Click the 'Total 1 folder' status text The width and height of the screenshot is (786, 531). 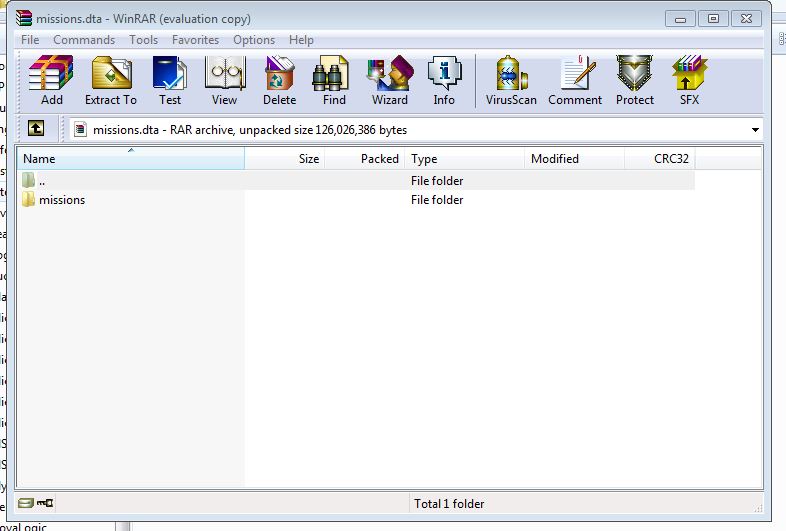[x=449, y=503]
